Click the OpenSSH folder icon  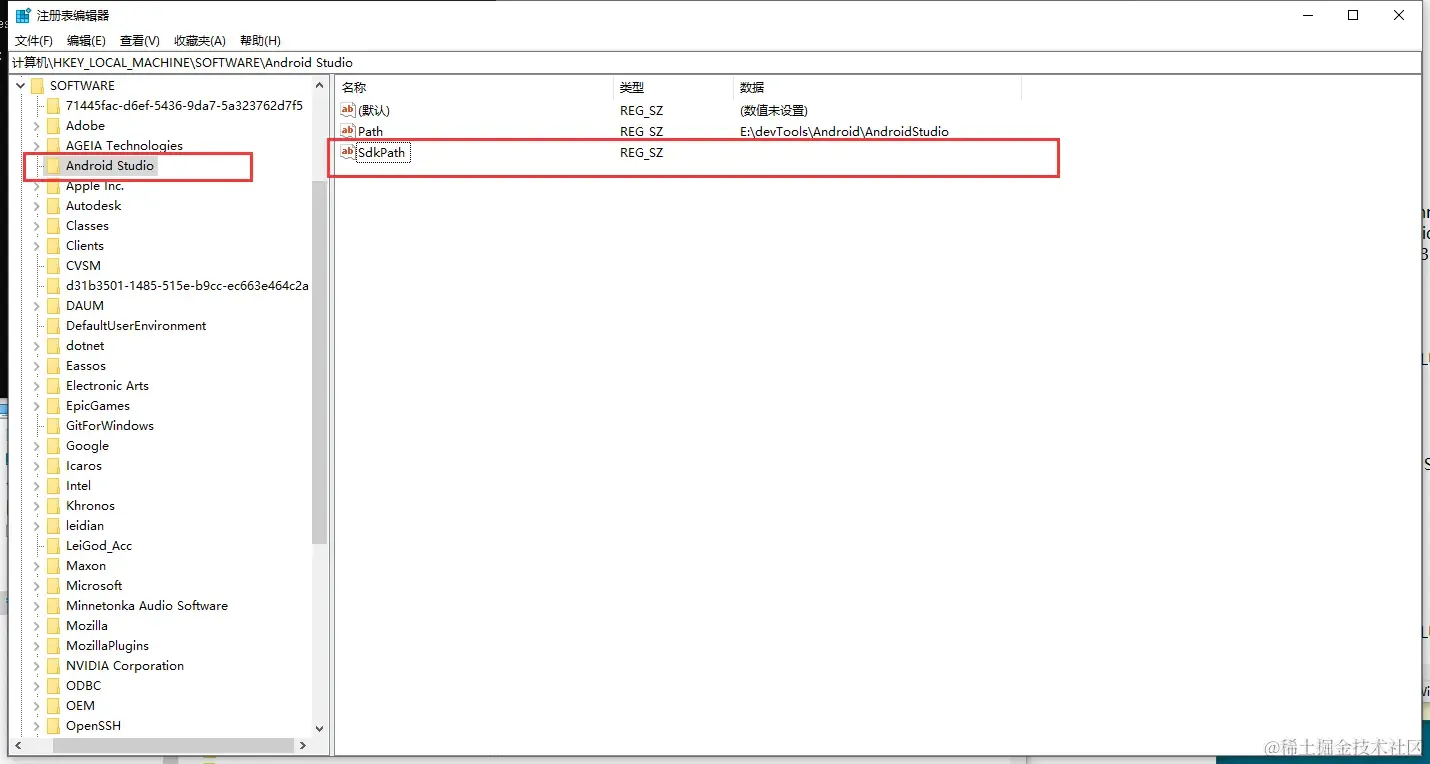pos(54,726)
